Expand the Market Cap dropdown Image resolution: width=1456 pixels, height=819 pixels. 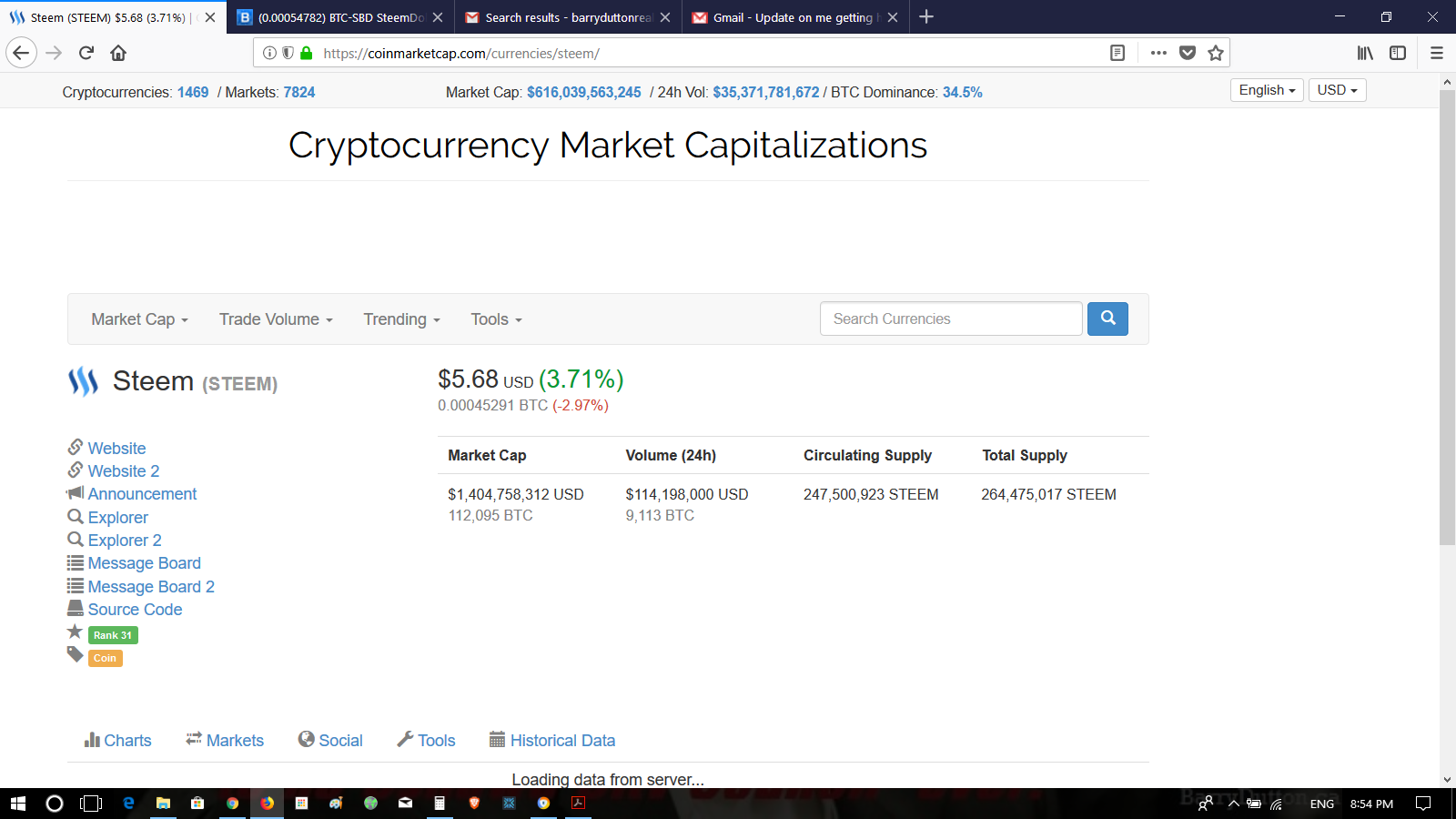point(139,319)
